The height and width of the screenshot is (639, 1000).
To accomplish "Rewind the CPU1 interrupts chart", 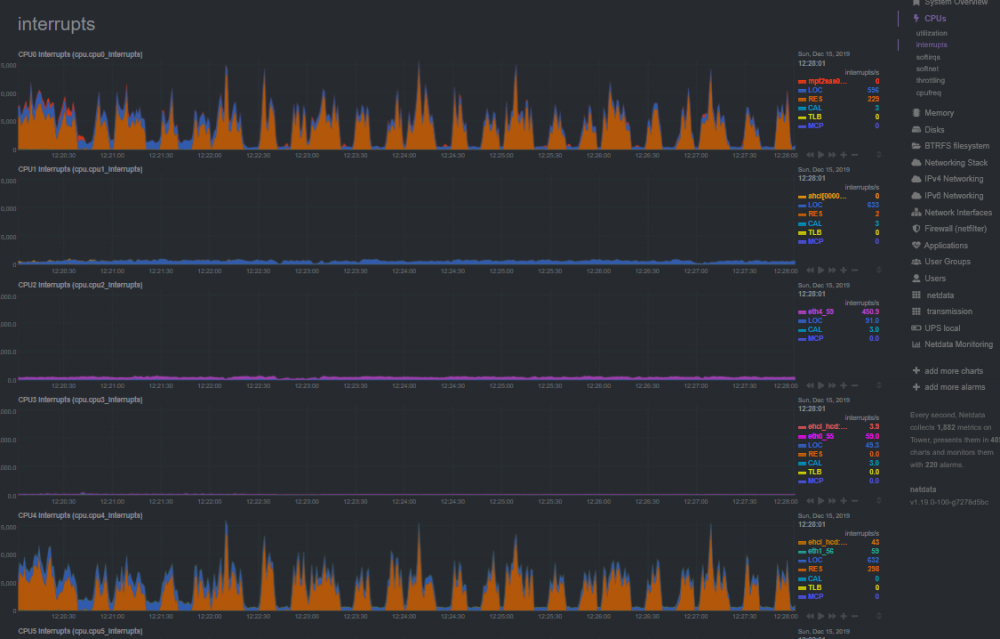I will [x=810, y=270].
